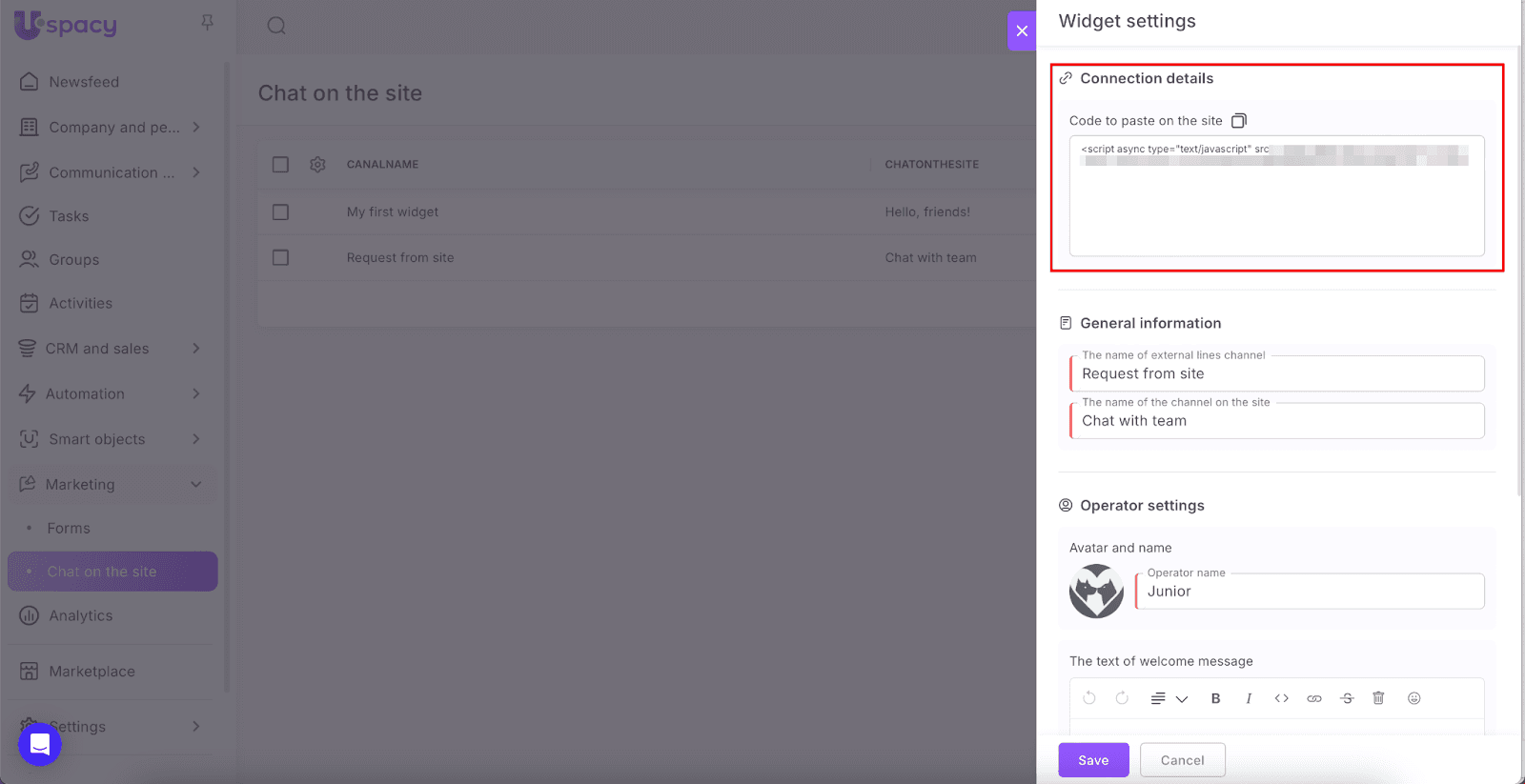The image size is (1525, 784).
Task: Insert code formatting in editor
Action: pos(1282,698)
